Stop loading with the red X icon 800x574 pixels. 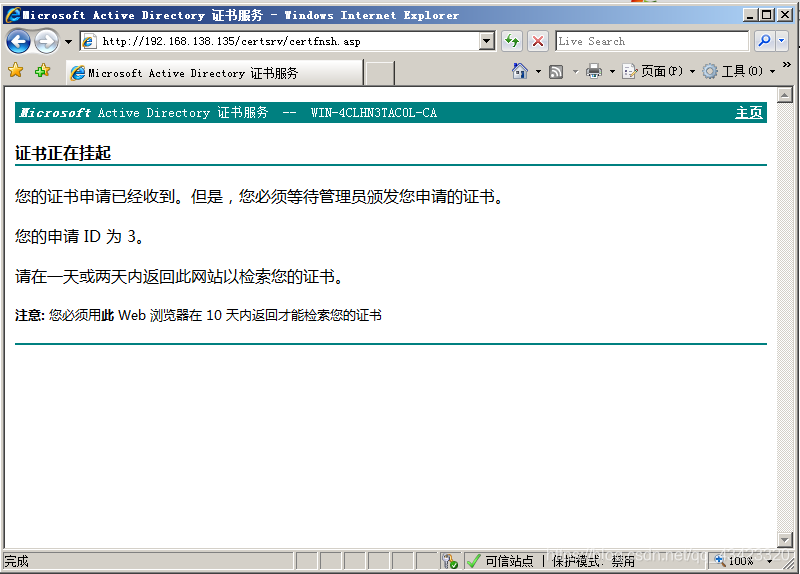coord(538,41)
